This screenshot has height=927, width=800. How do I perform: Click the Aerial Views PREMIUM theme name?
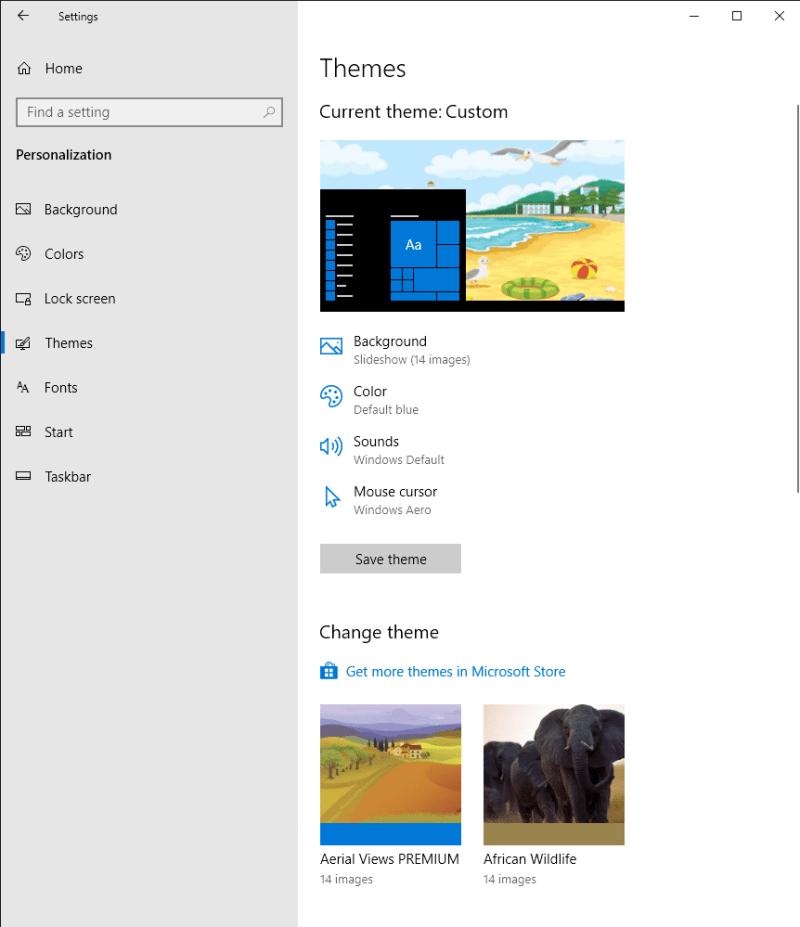(x=390, y=859)
